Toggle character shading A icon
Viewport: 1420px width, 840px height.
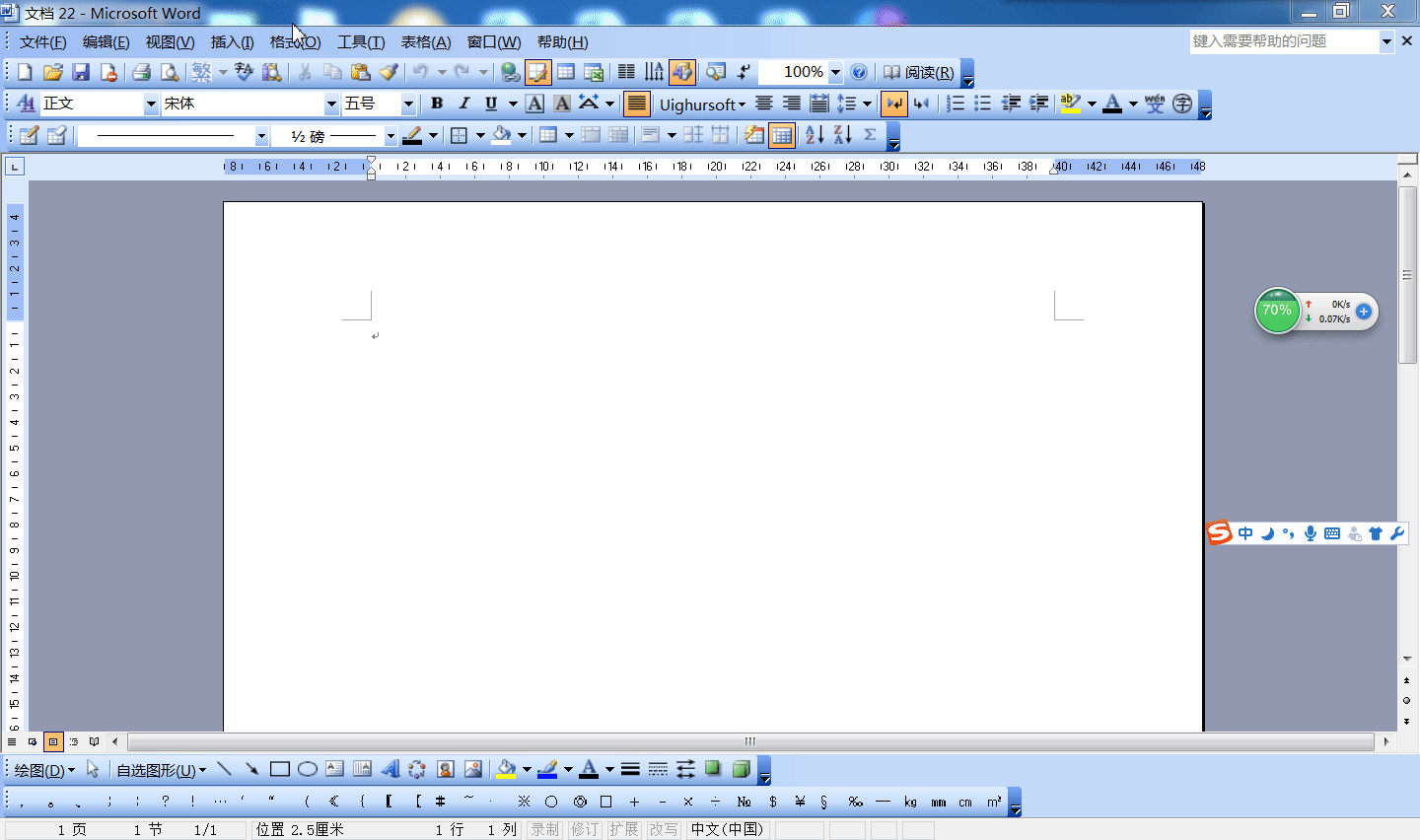pyautogui.click(x=562, y=104)
